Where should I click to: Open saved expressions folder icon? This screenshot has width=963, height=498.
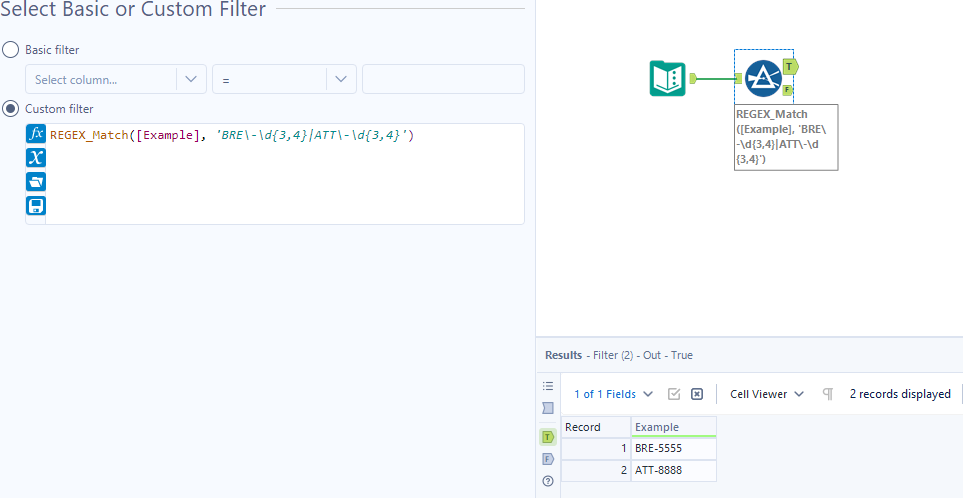click(36, 182)
